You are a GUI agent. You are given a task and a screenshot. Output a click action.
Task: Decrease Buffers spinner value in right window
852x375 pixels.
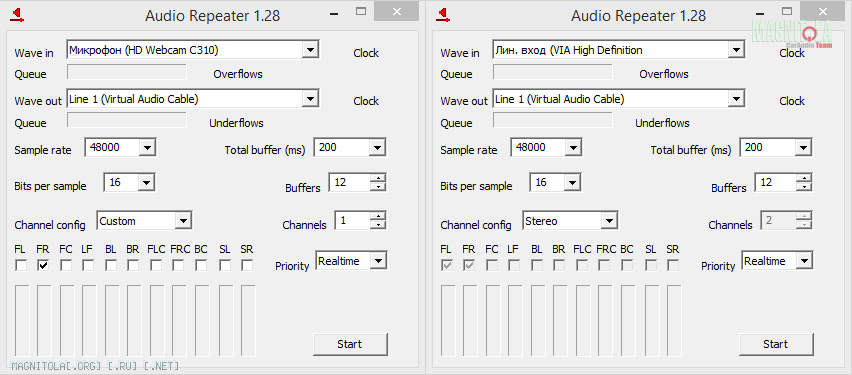[803, 186]
